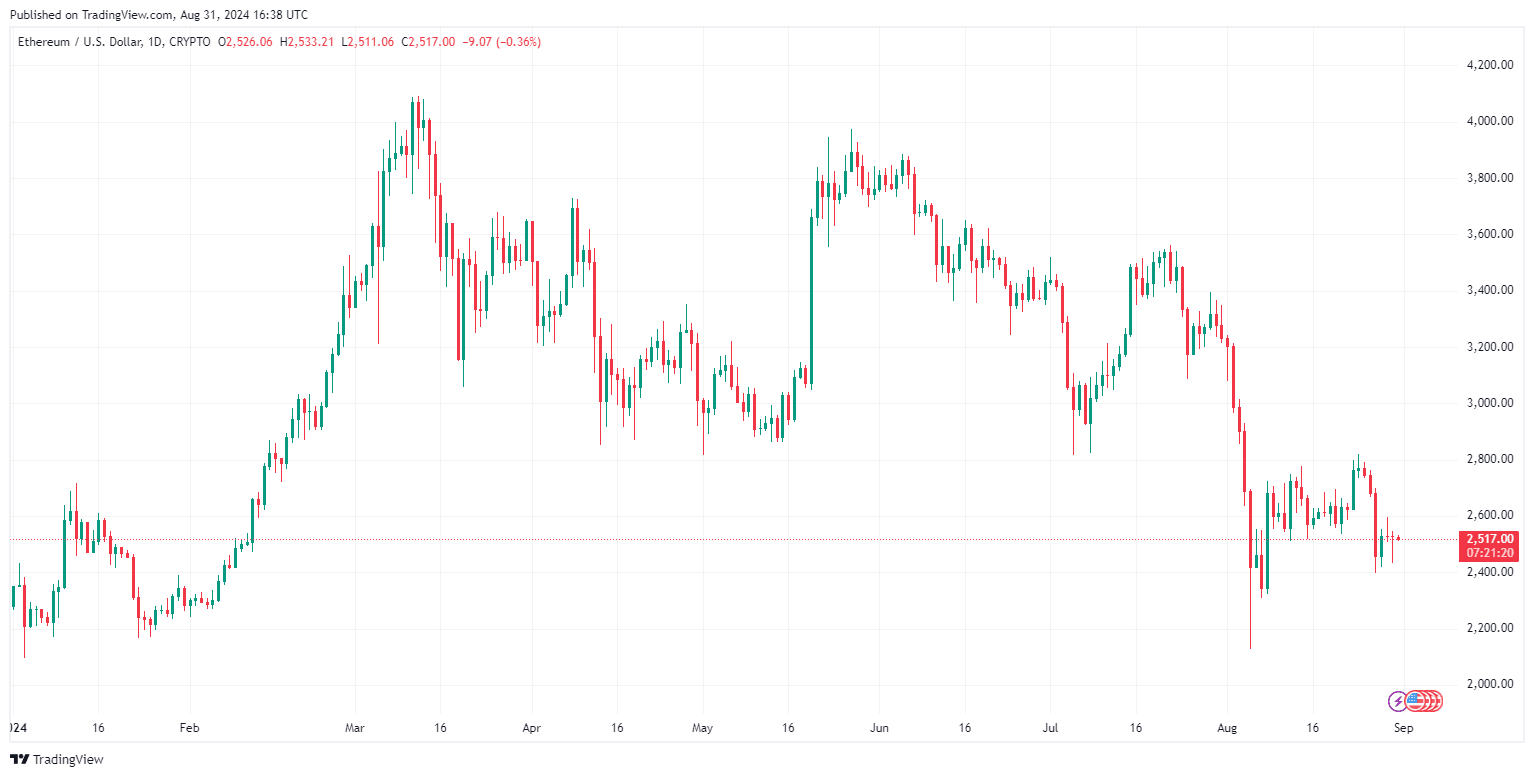This screenshot has width=1534, height=777.
Task: Click the change value '−9.07 (−0.36%)'
Action: coord(501,42)
